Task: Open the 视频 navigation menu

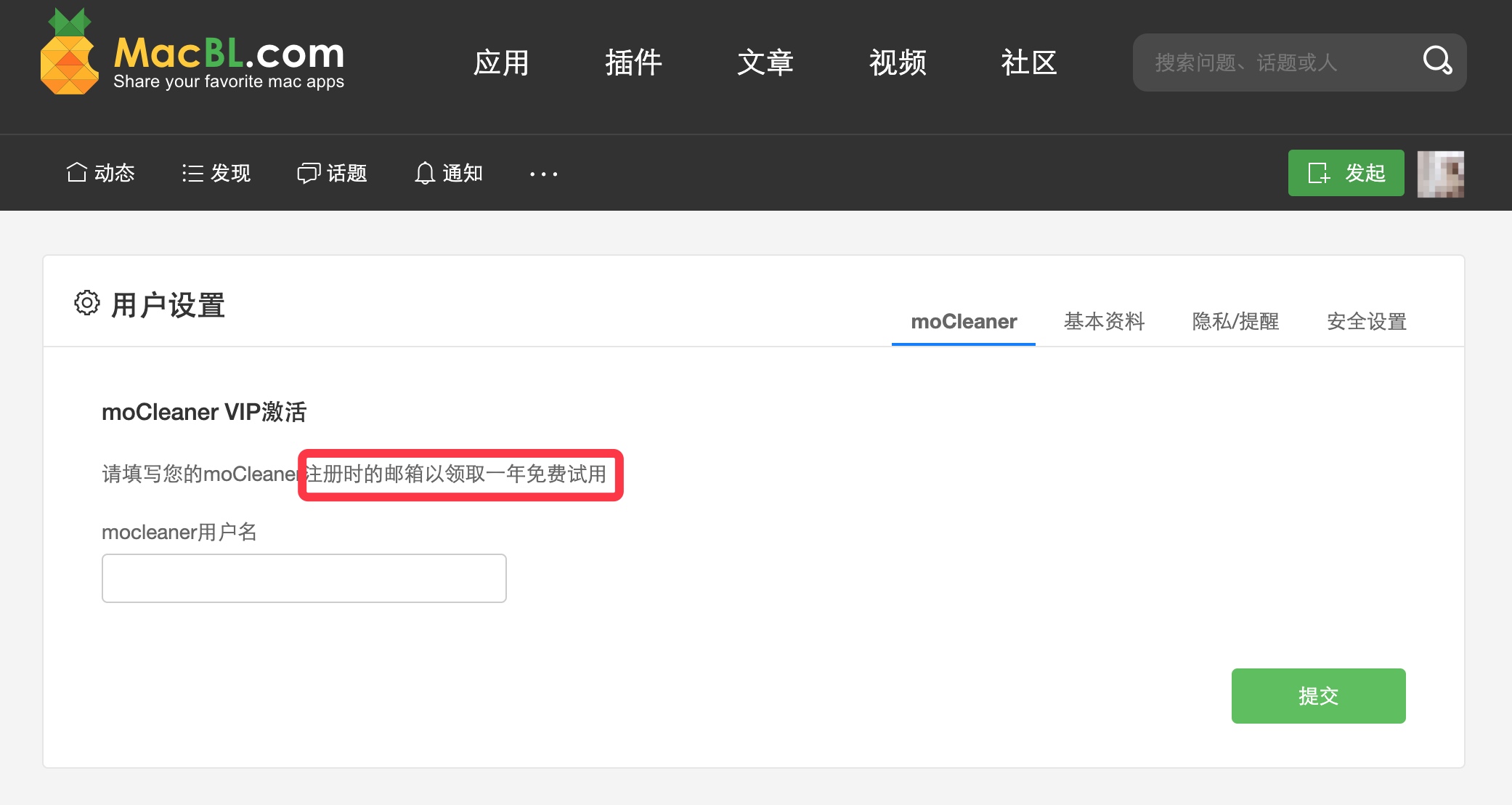Action: coord(898,62)
